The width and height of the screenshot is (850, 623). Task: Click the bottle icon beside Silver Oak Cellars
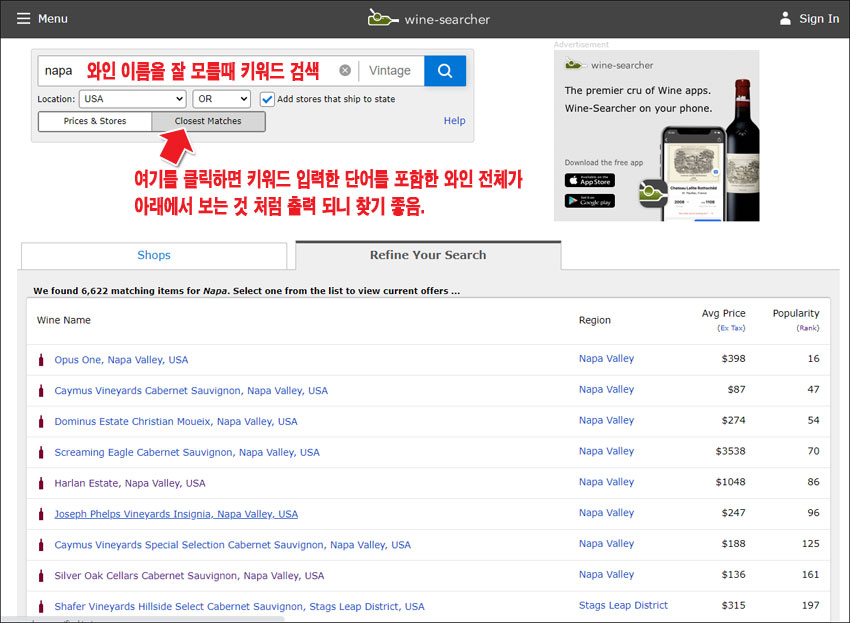(x=41, y=576)
